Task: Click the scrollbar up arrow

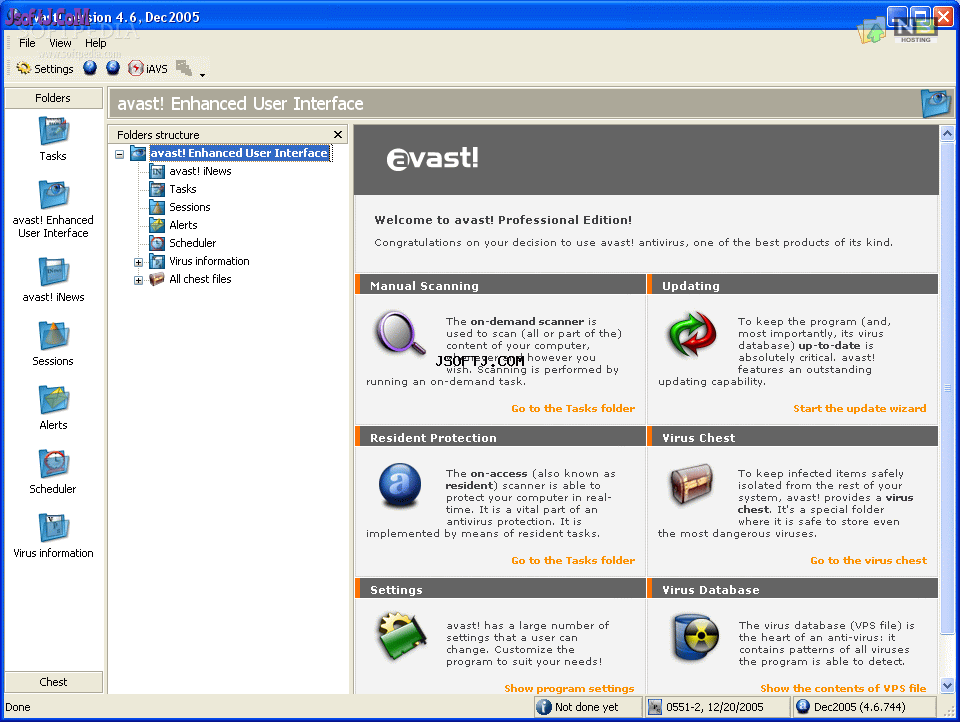Action: (x=947, y=133)
